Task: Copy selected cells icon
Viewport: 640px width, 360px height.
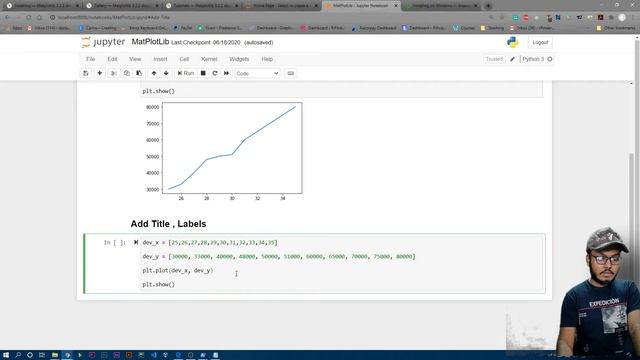Action: point(127,73)
